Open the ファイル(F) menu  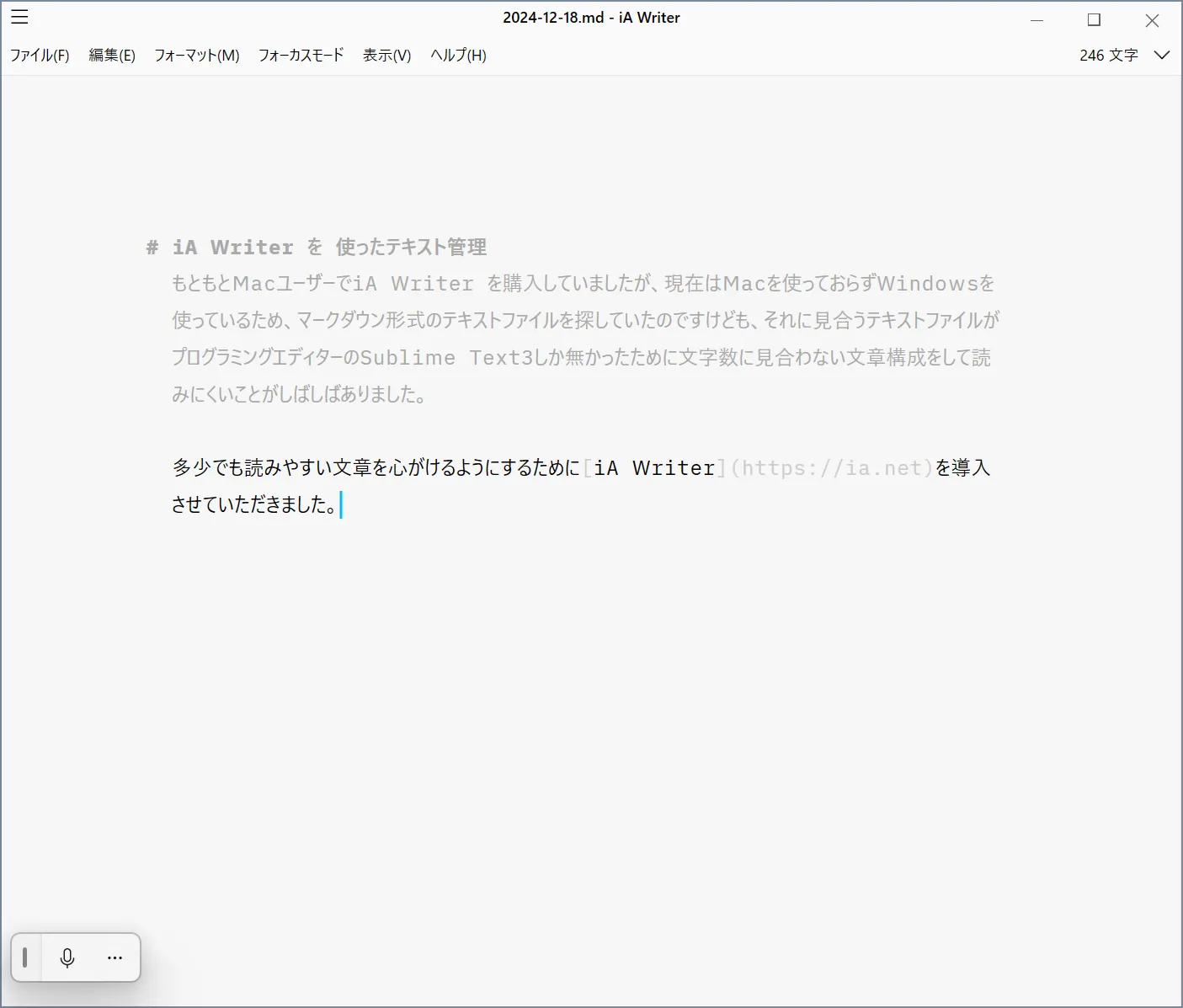point(40,56)
